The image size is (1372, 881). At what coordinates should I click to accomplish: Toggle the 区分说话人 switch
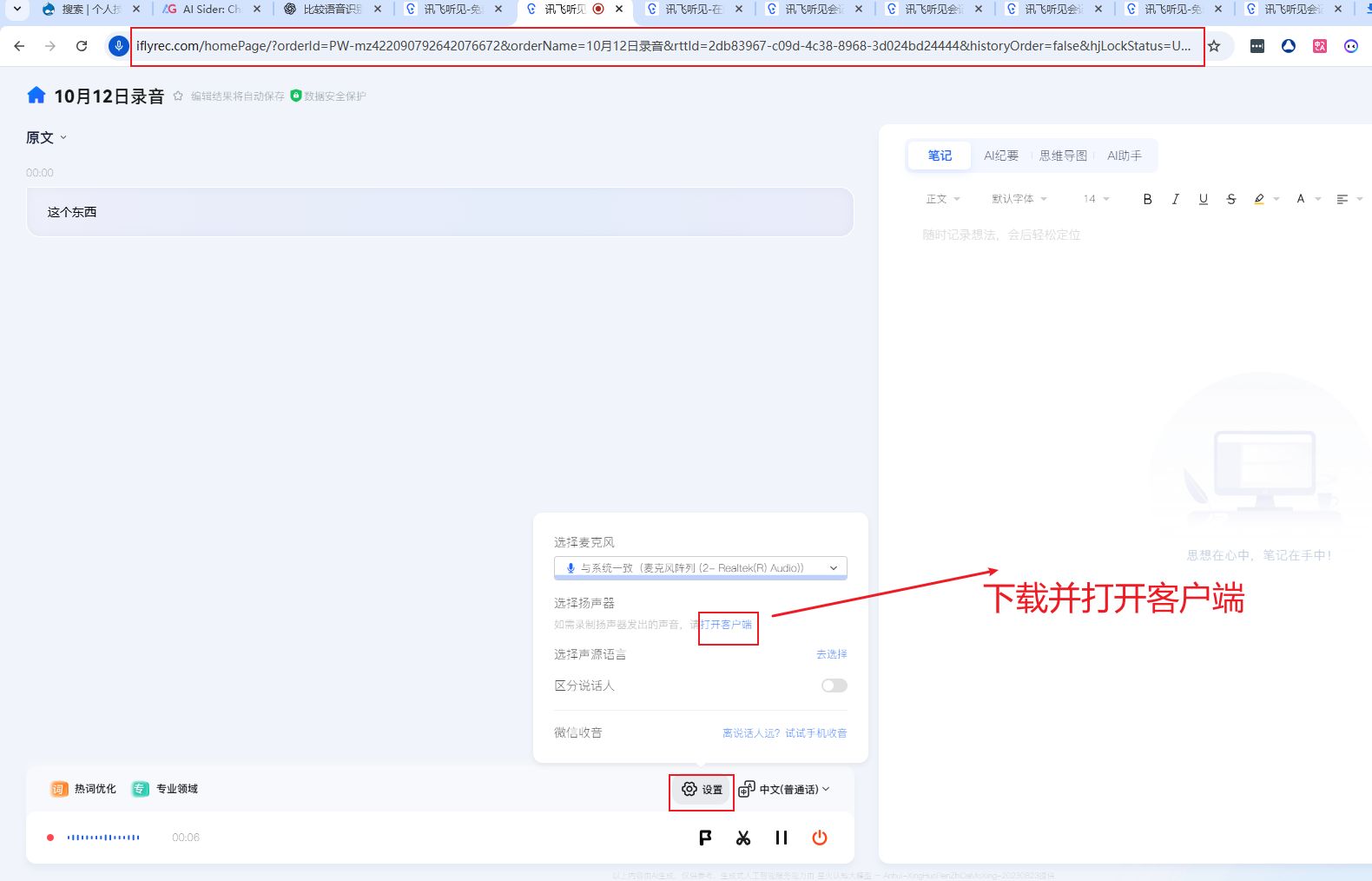pos(834,686)
